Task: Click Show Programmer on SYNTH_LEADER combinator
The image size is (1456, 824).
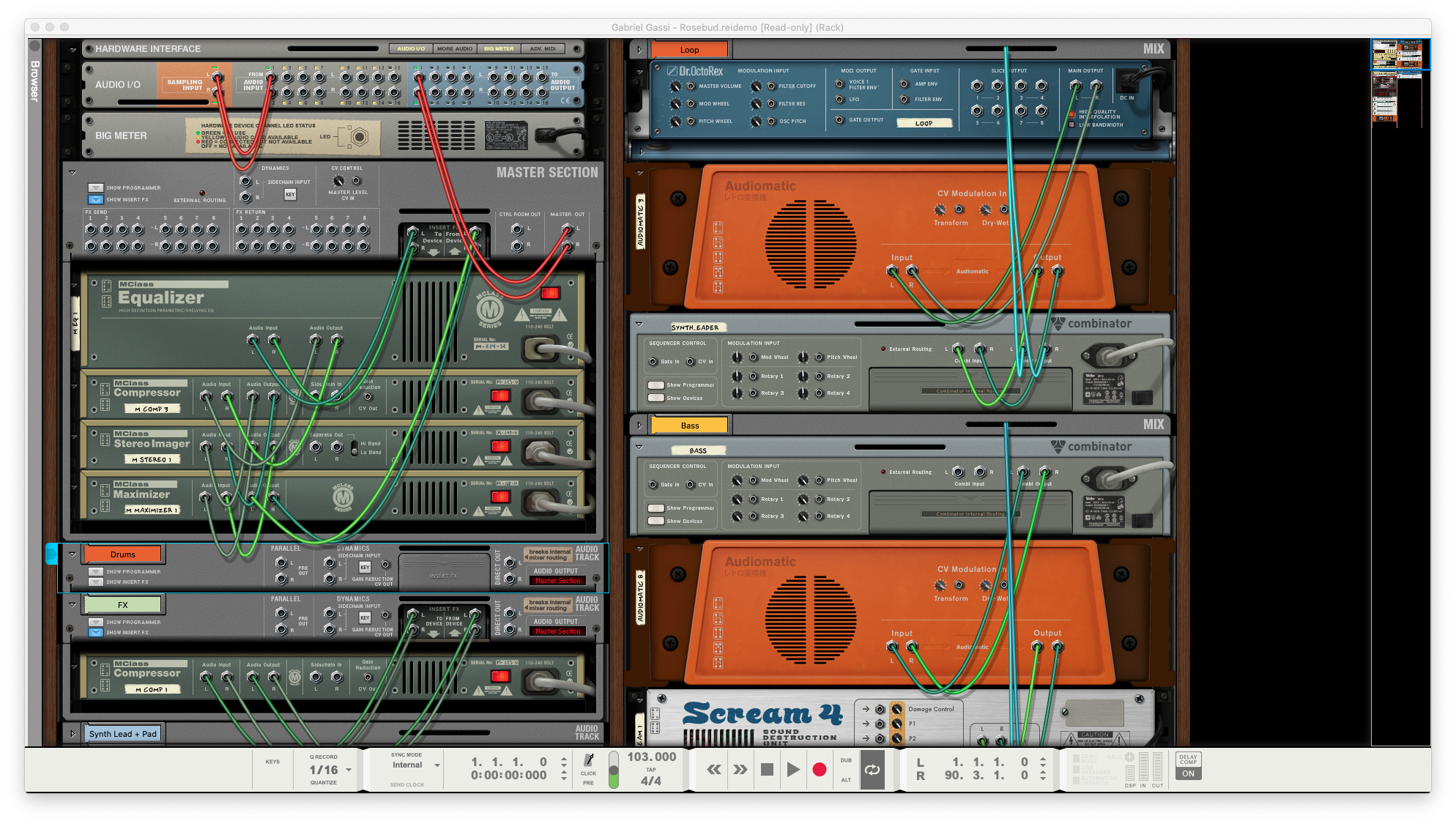Action: 656,385
